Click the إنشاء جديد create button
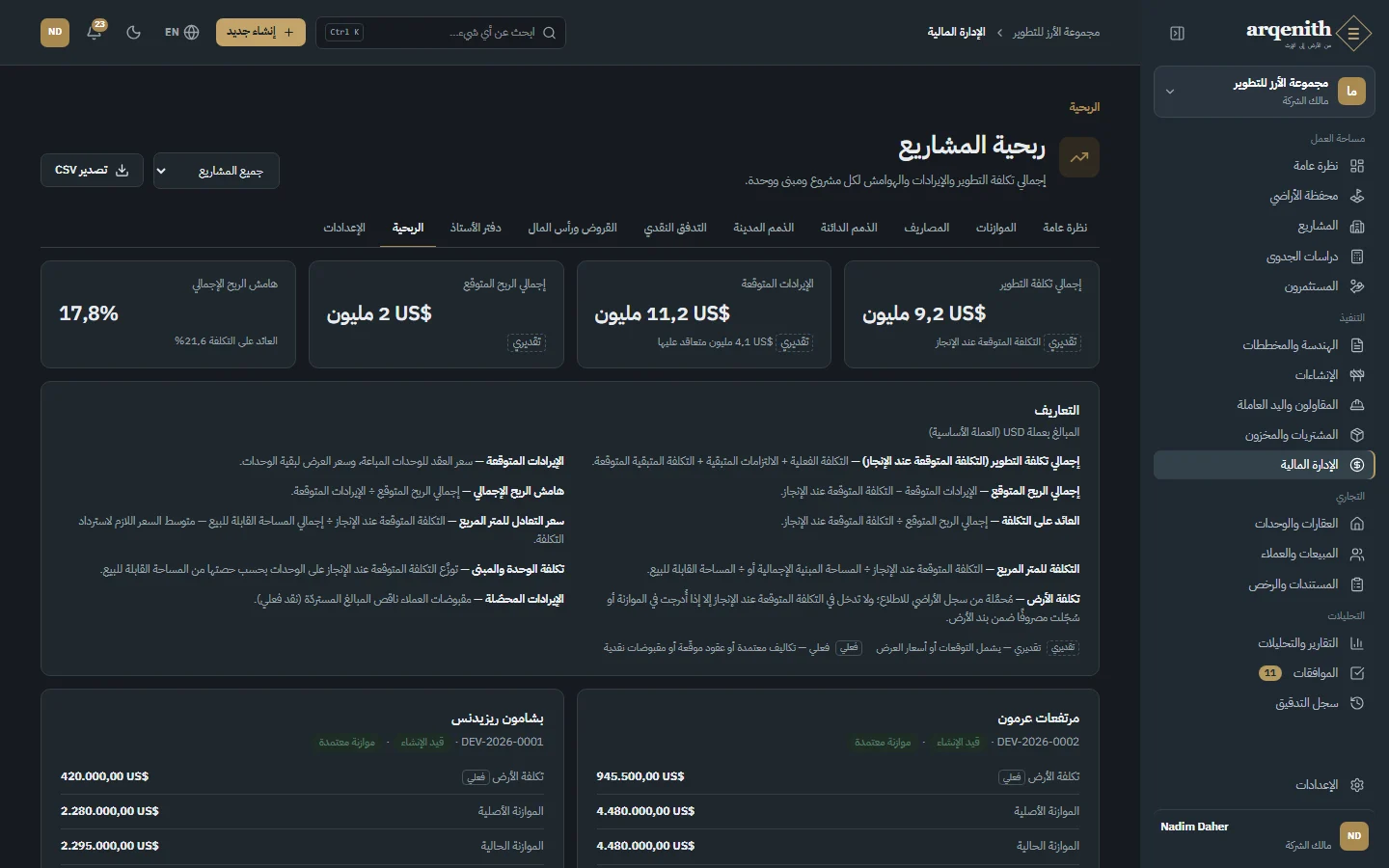 coord(260,32)
